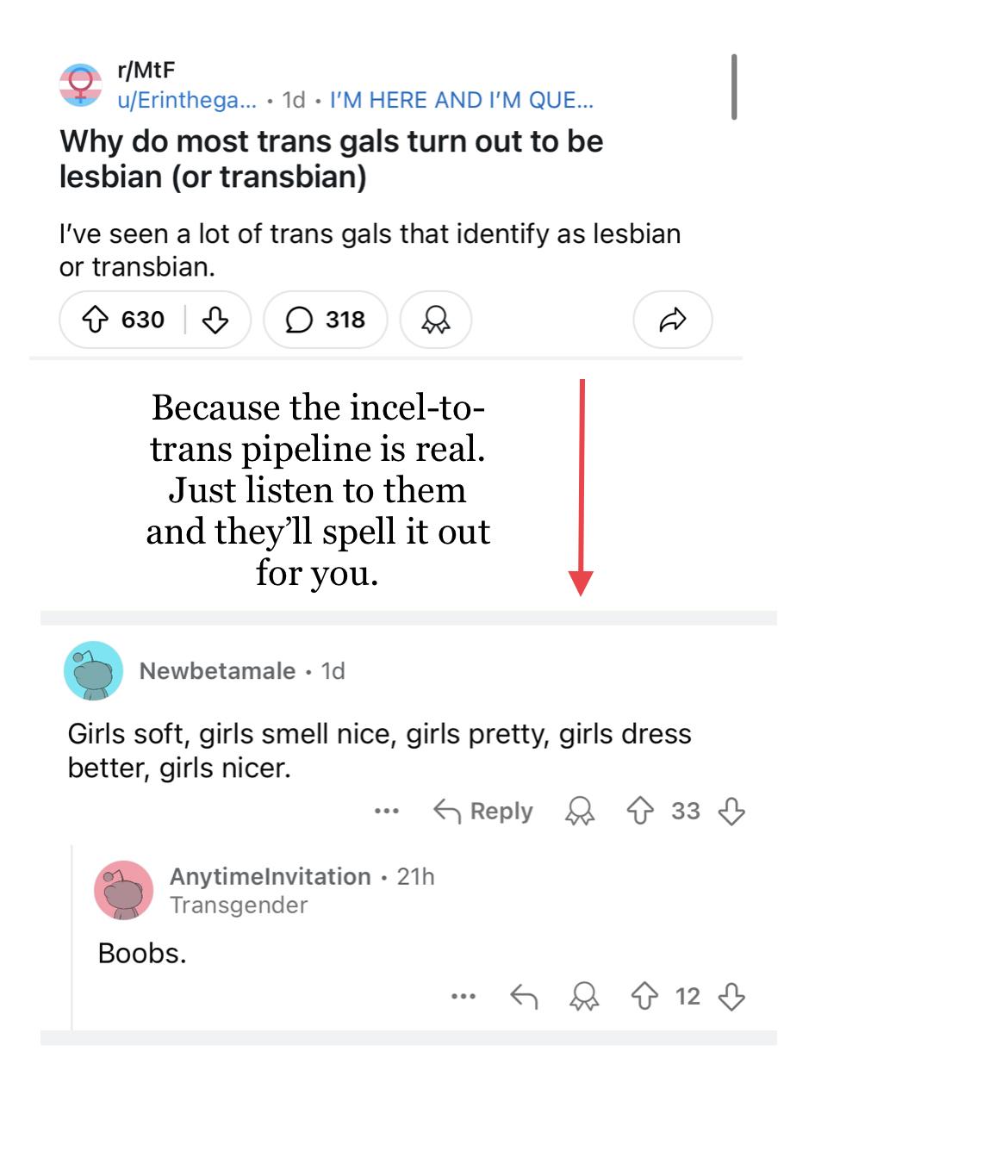
Task: Upvote the main post
Action: (95, 320)
